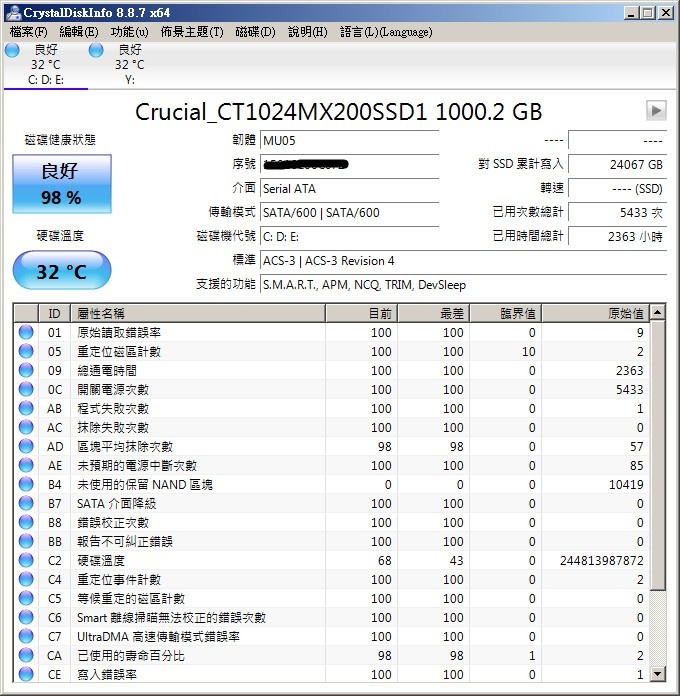Click the 原始值 column header
The height and width of the screenshot is (696, 680).
click(595, 313)
